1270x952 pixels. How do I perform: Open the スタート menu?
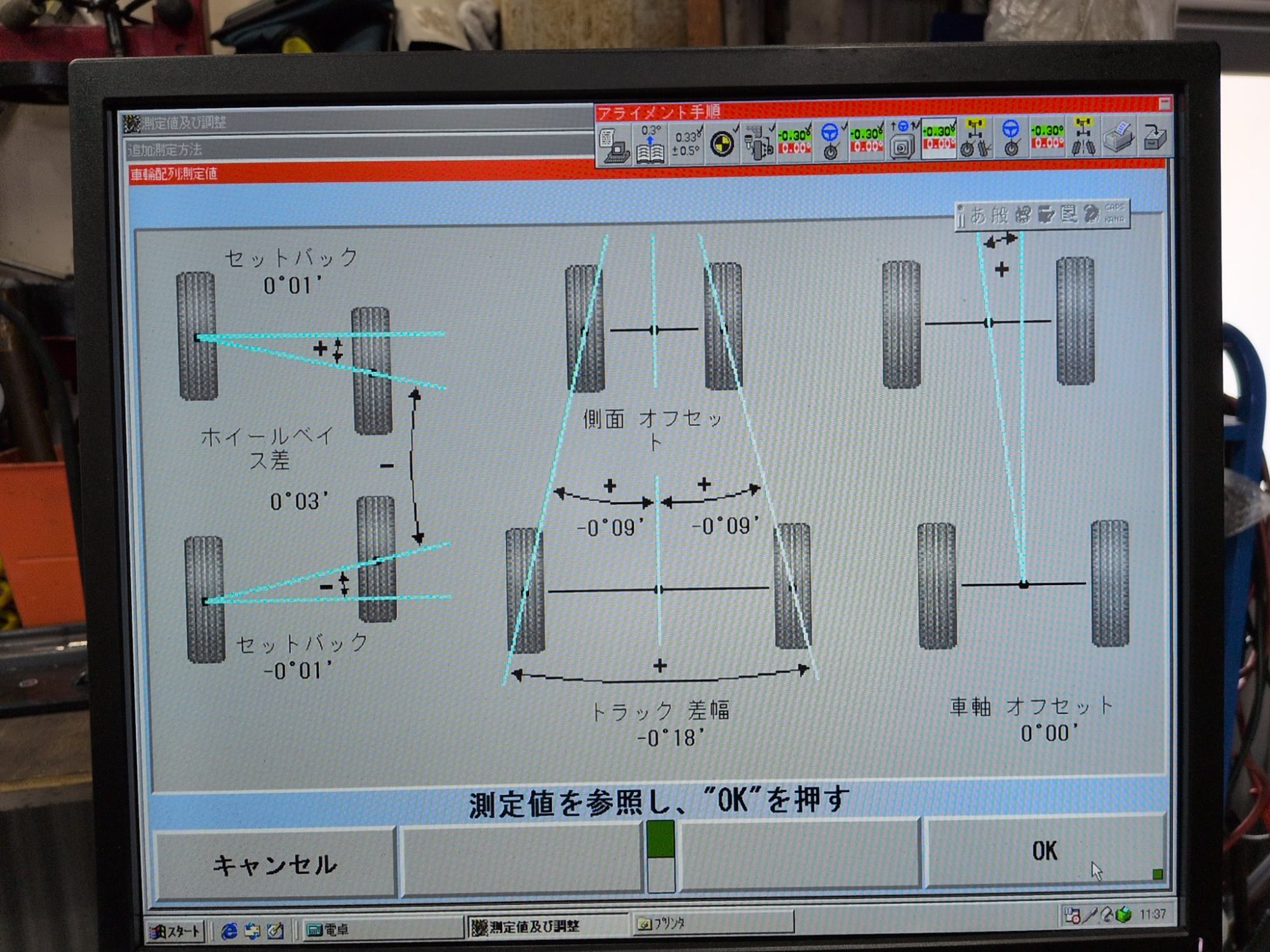[x=176, y=931]
